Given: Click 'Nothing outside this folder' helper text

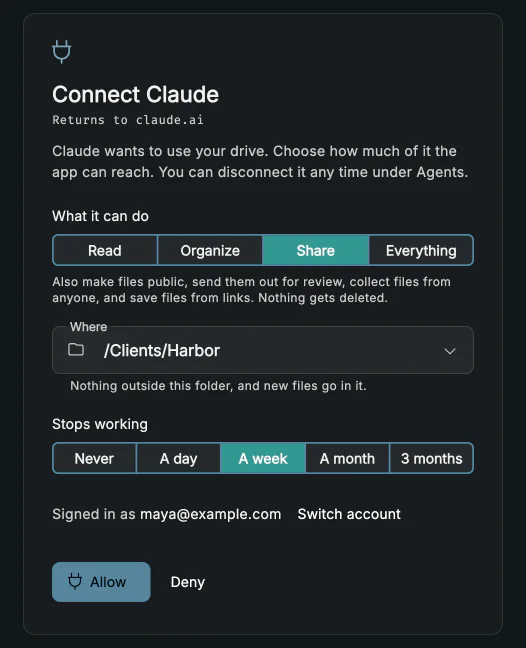Looking at the screenshot, I should click(218, 386).
